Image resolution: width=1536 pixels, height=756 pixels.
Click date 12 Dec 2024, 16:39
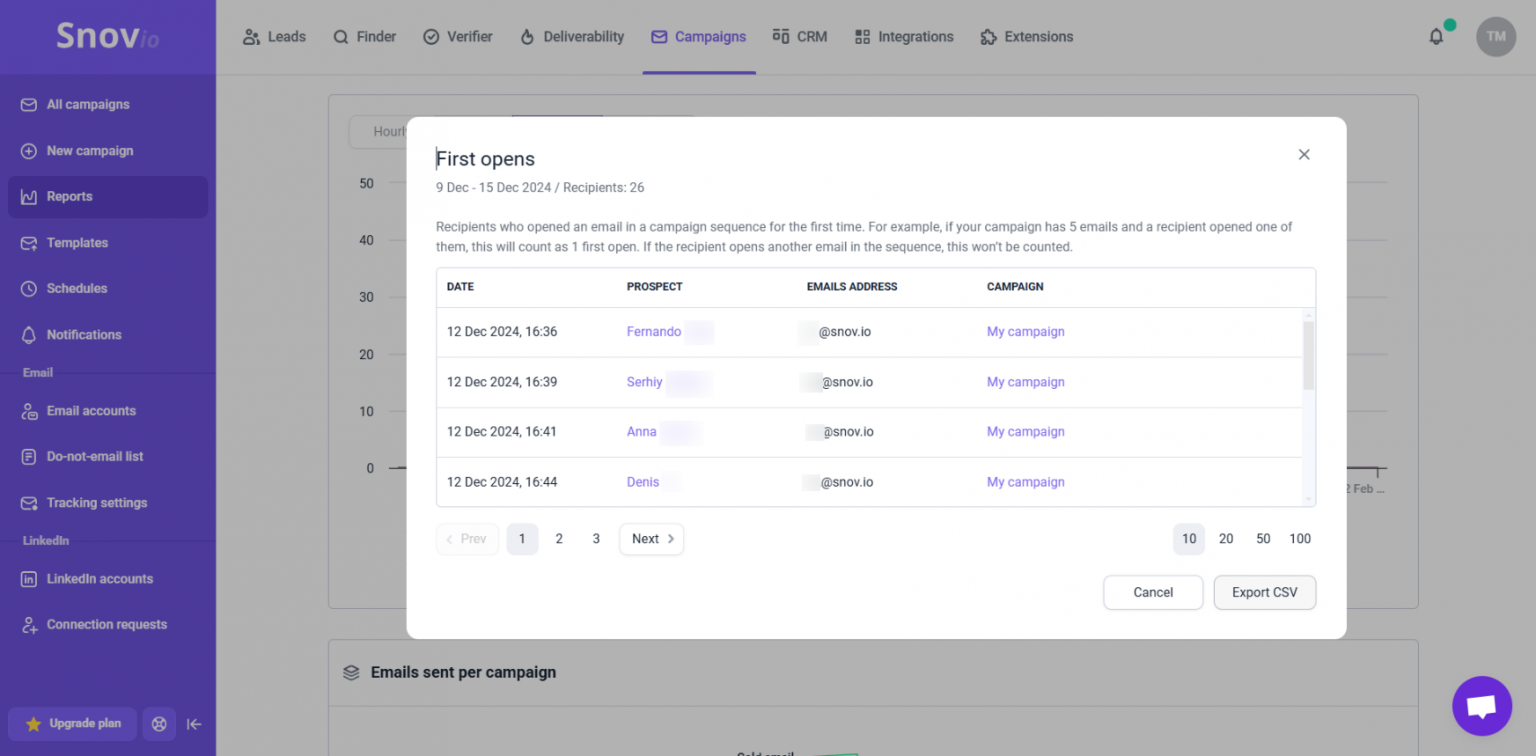502,382
